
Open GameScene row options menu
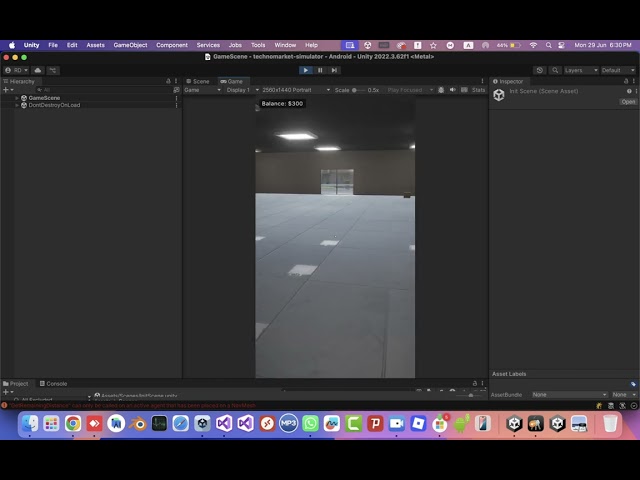click(x=176, y=98)
